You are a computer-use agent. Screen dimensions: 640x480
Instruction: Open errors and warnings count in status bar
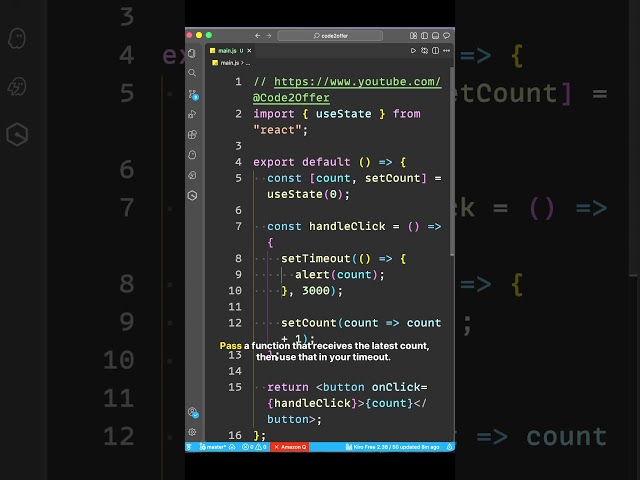click(x=254, y=447)
